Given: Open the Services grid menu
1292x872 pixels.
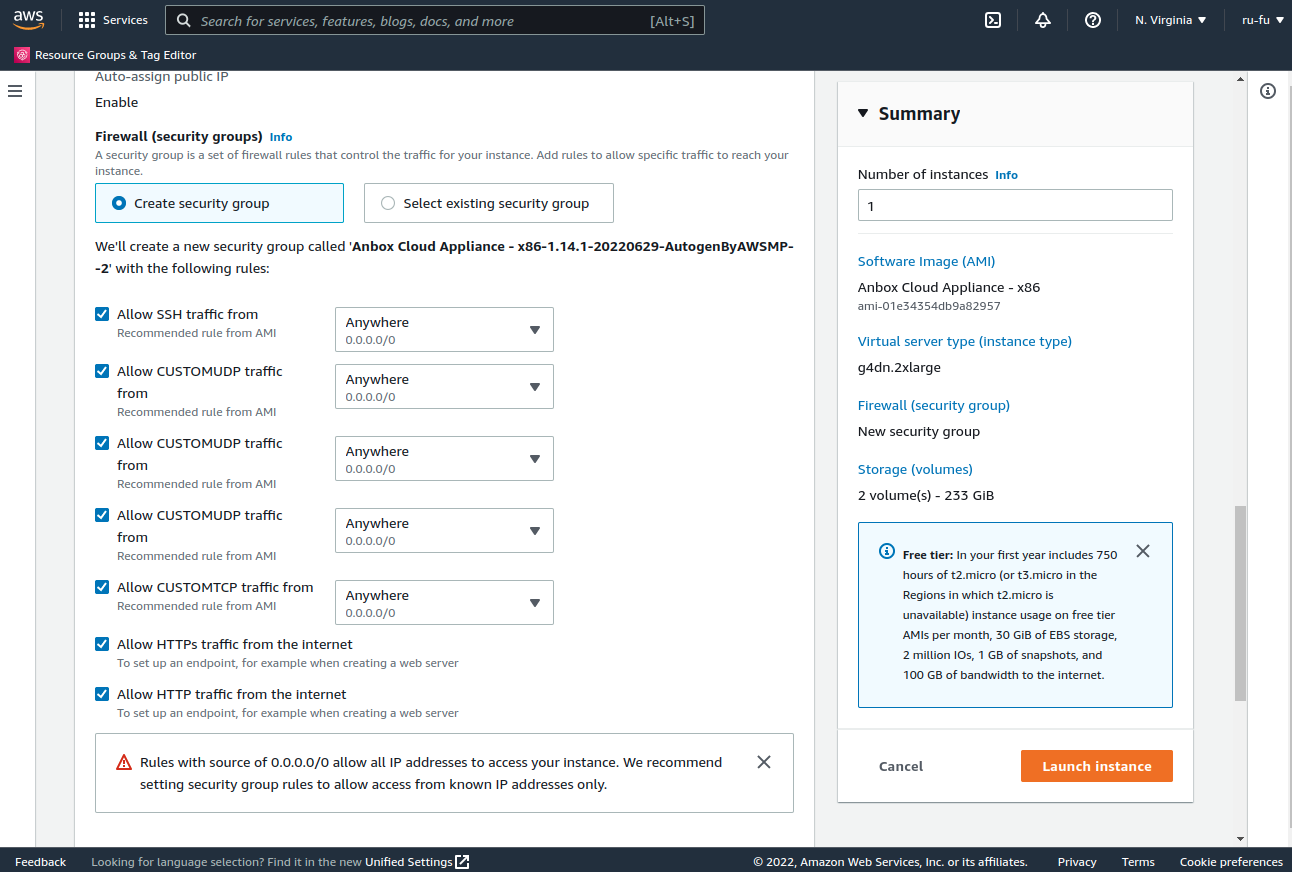Looking at the screenshot, I should (87, 20).
